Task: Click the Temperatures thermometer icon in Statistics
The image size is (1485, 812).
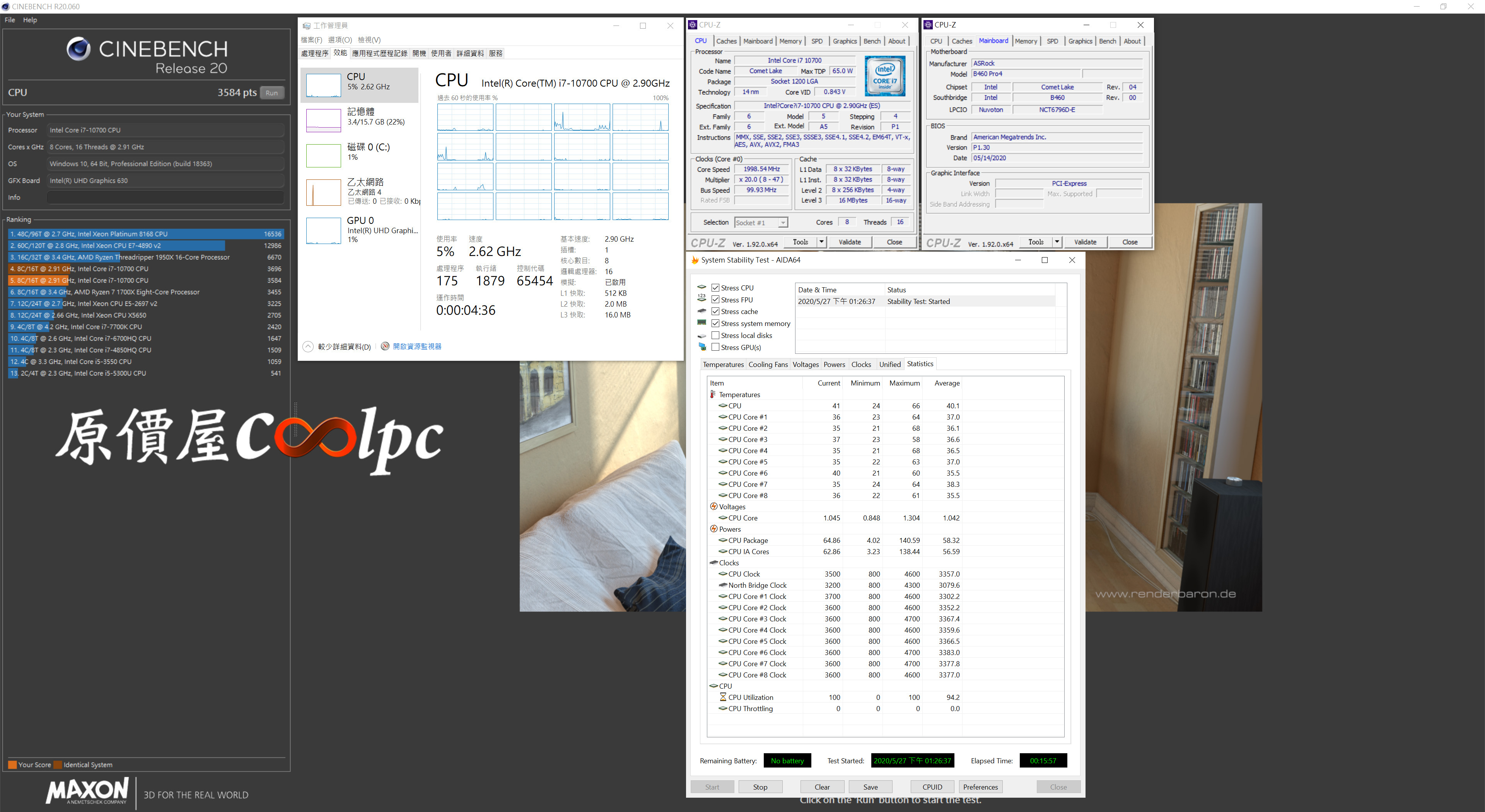Action: [x=713, y=394]
